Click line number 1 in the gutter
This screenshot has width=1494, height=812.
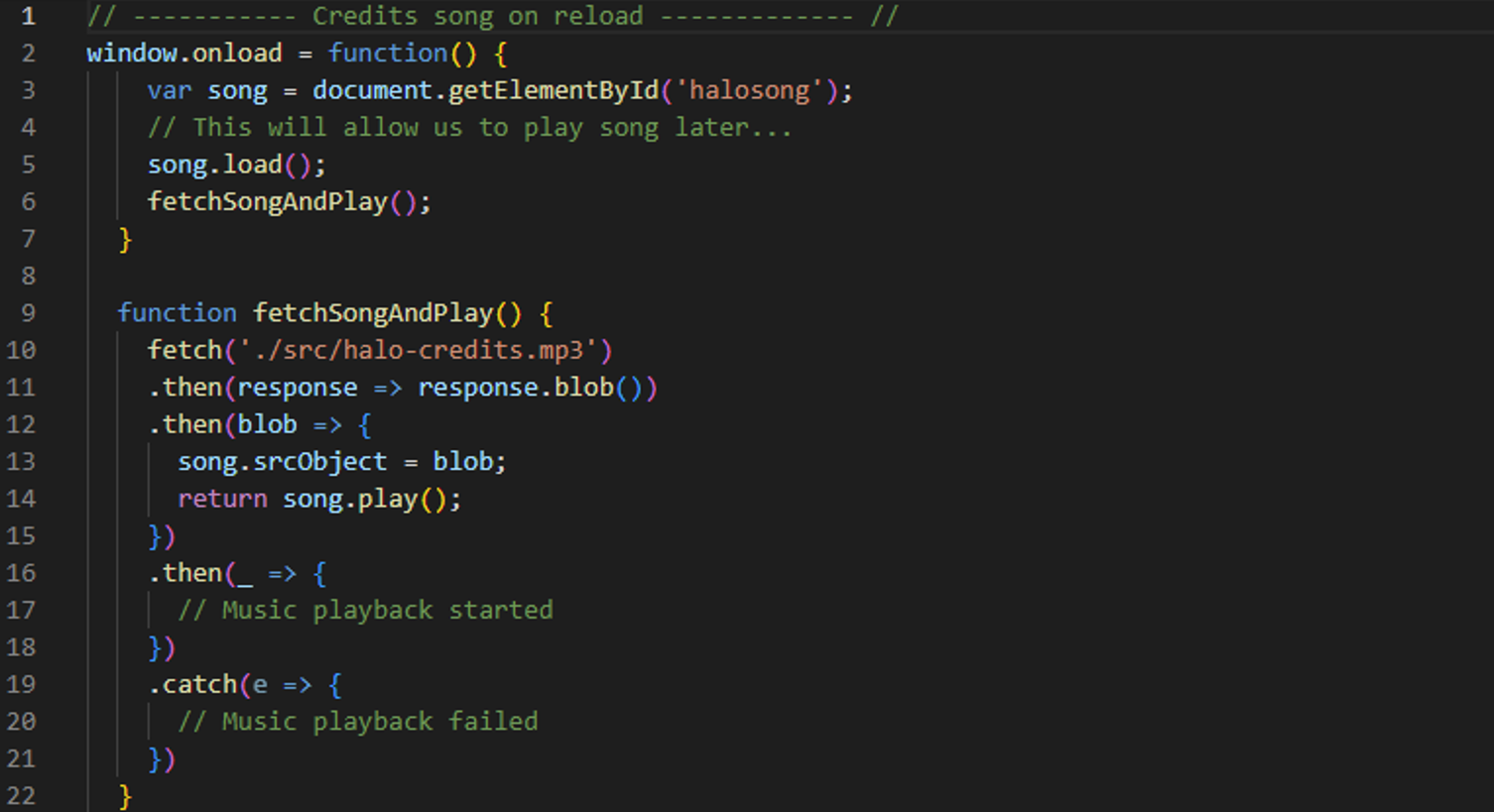pos(28,16)
